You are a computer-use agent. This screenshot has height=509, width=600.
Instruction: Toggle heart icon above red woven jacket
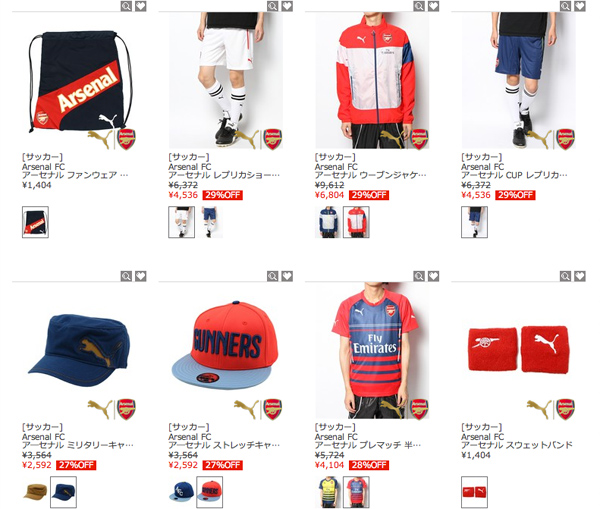coord(434,6)
